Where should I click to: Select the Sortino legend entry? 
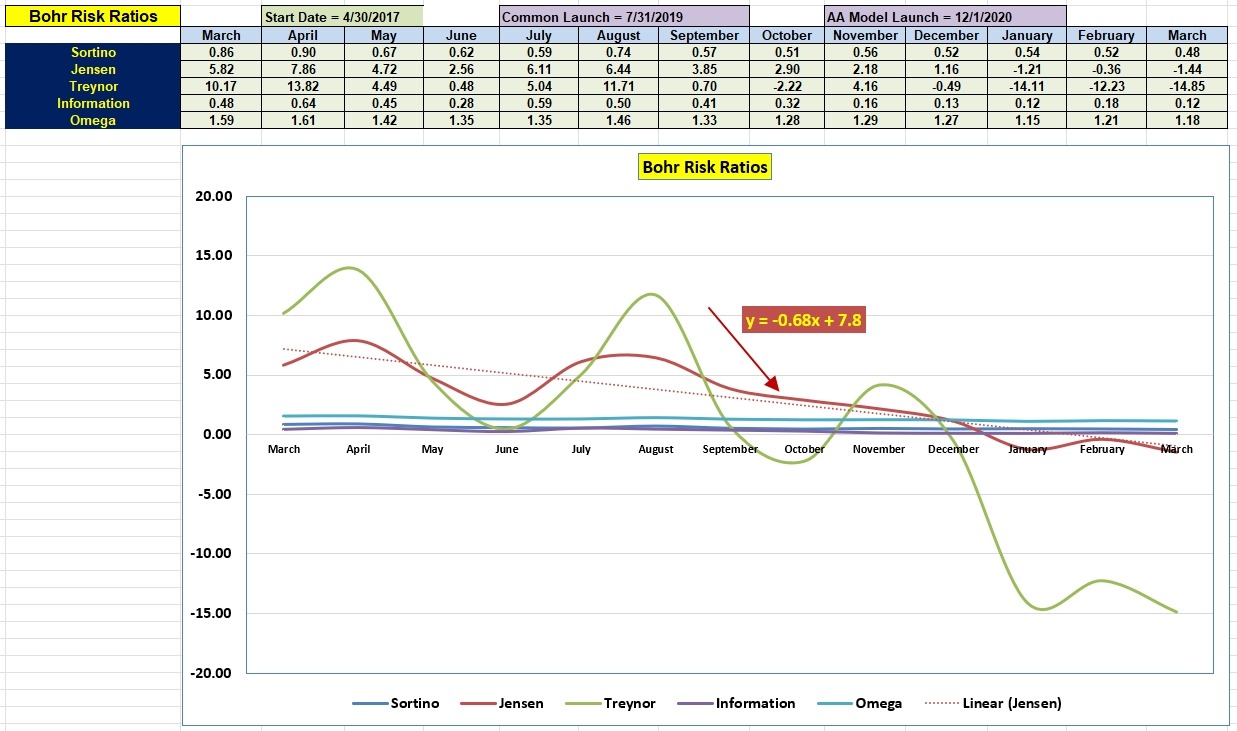(396, 703)
